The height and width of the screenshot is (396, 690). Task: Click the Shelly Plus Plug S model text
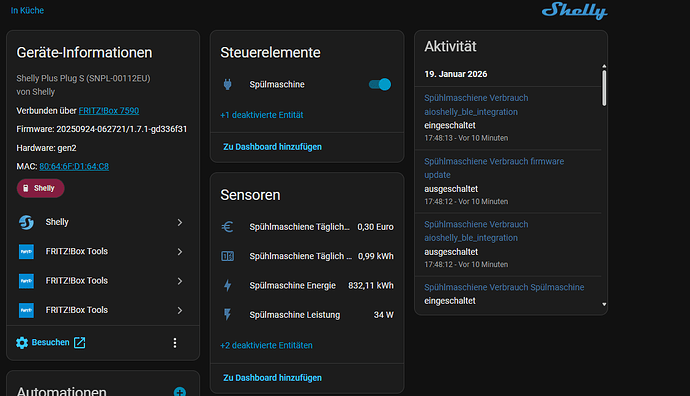(83, 78)
